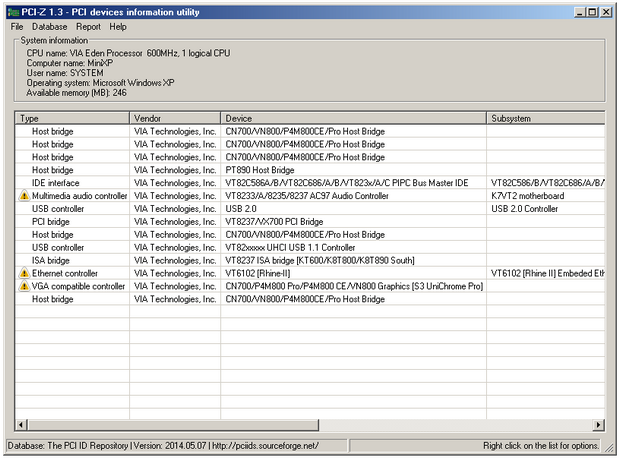Select the IDE interface row
The image size is (620, 458).
click(310, 183)
